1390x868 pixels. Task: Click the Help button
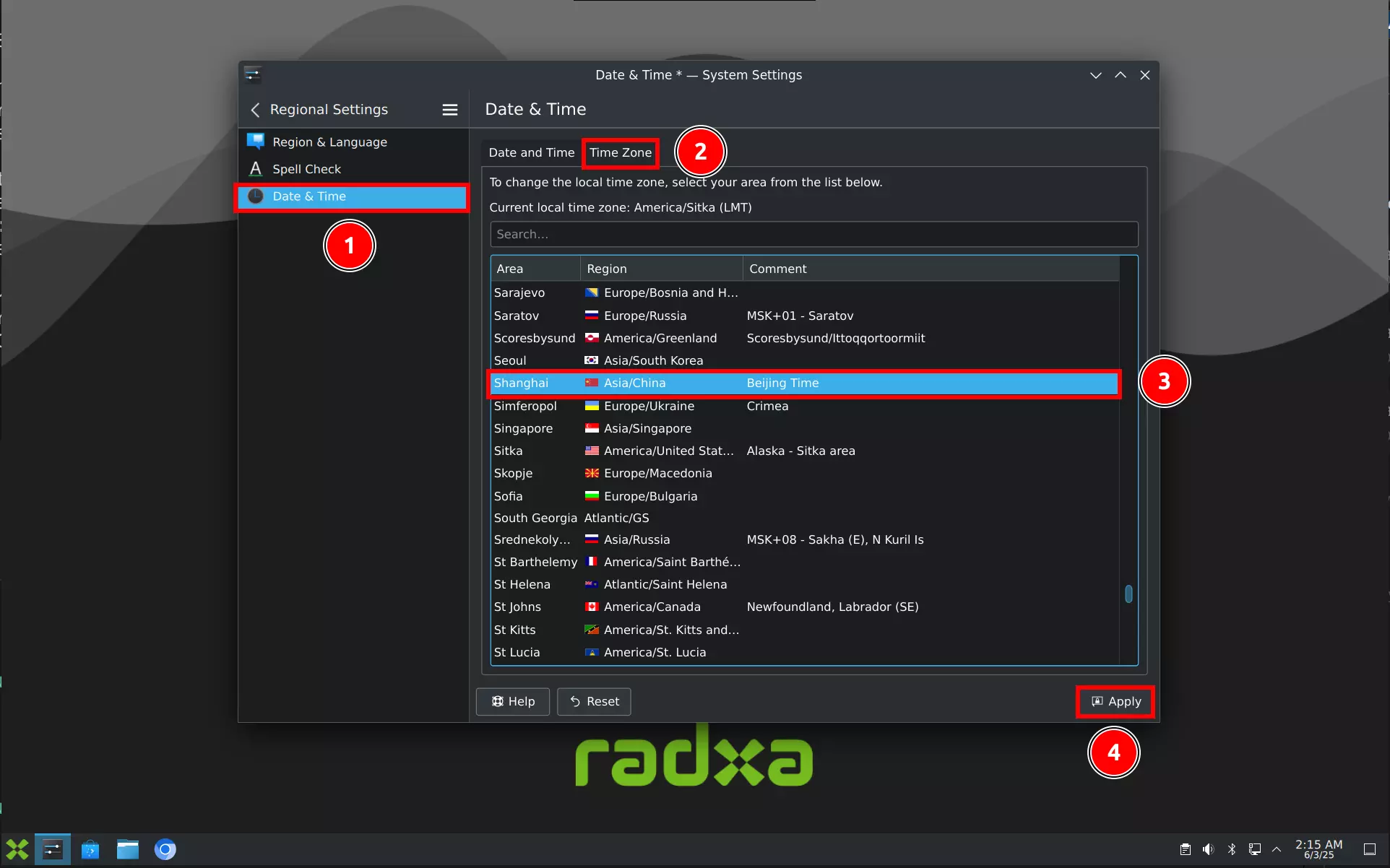point(513,701)
